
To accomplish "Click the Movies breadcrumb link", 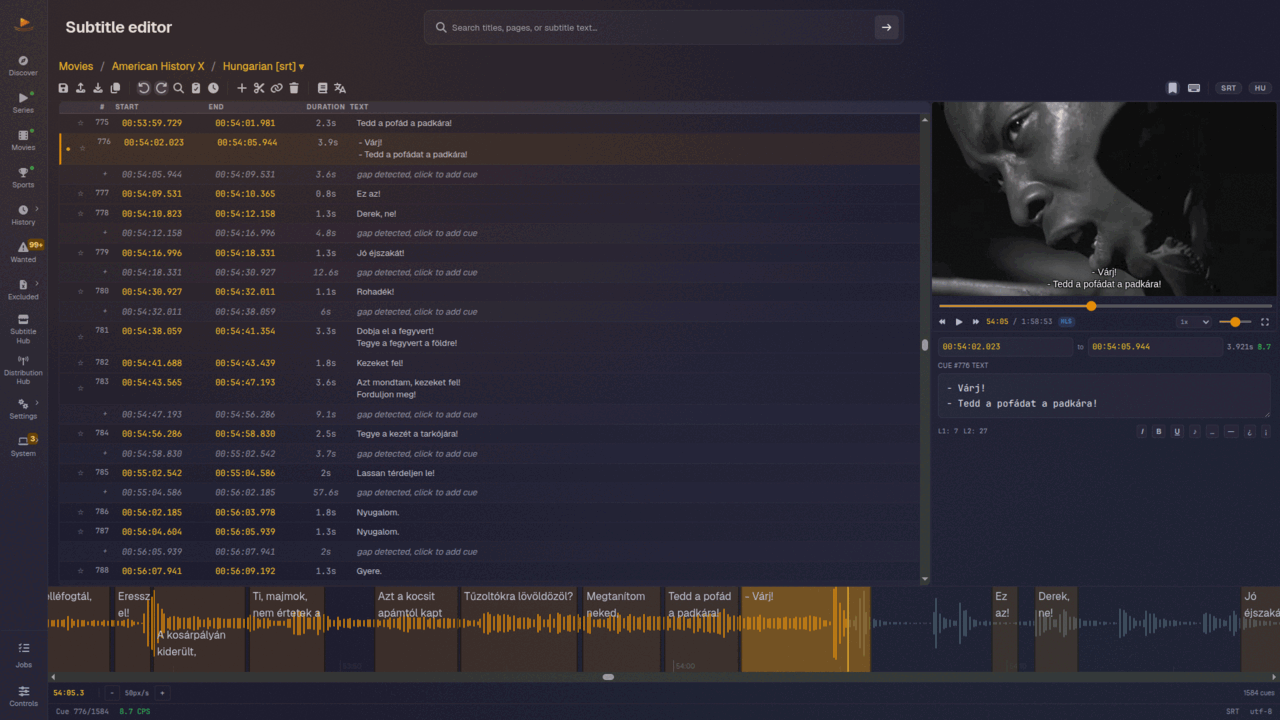I will [x=76, y=66].
